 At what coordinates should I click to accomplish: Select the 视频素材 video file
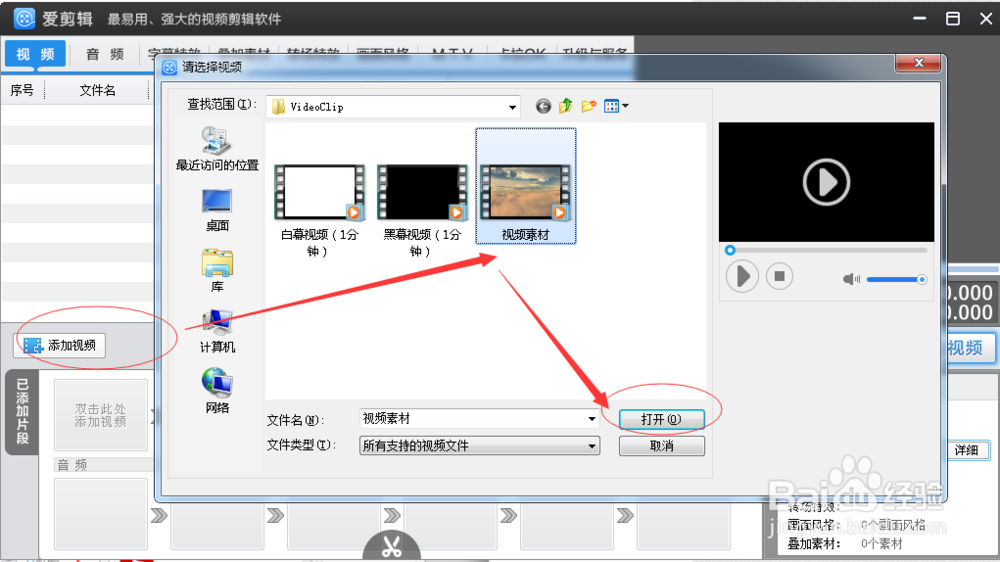pyautogui.click(x=526, y=186)
